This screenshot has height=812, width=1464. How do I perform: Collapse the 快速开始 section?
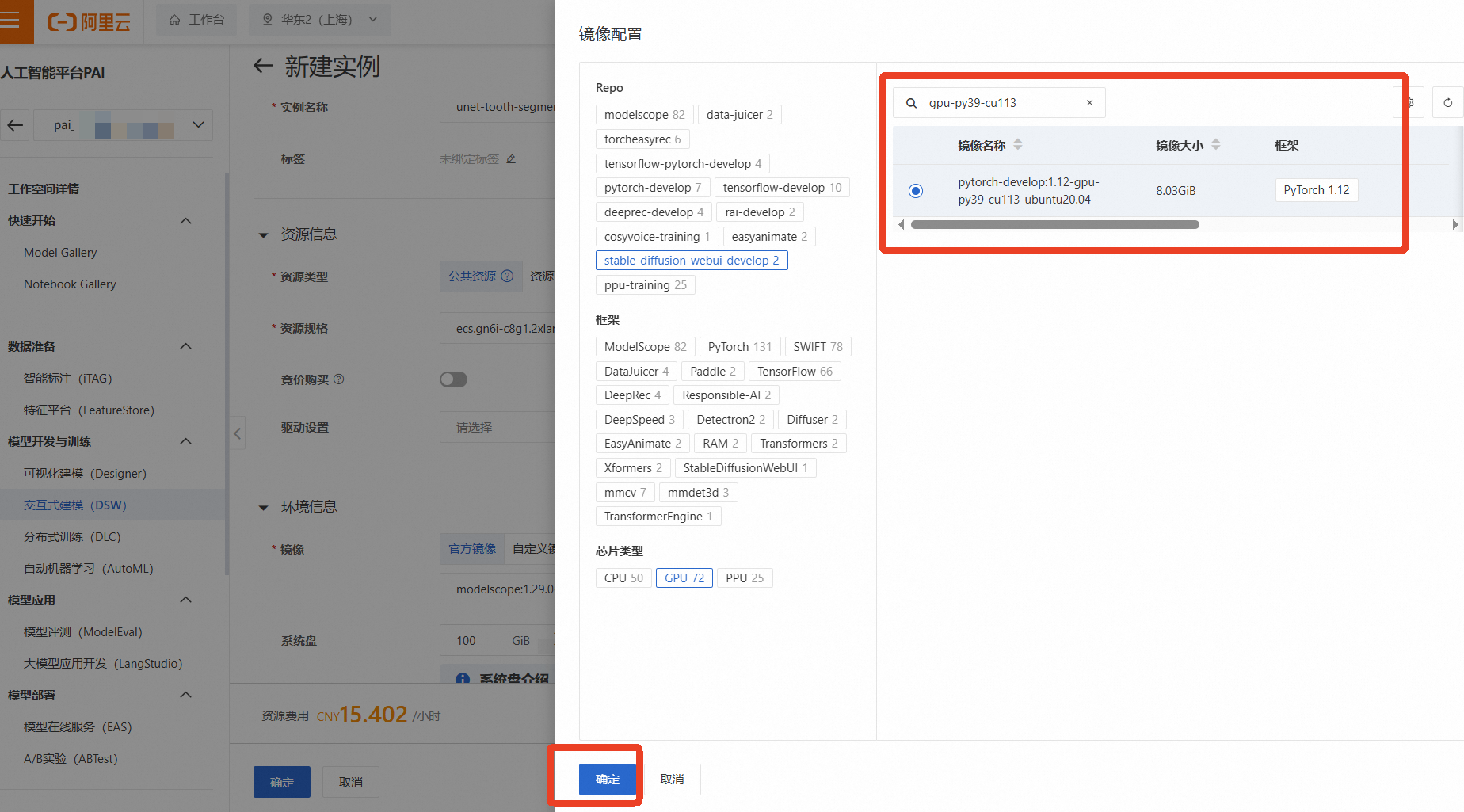click(x=186, y=221)
